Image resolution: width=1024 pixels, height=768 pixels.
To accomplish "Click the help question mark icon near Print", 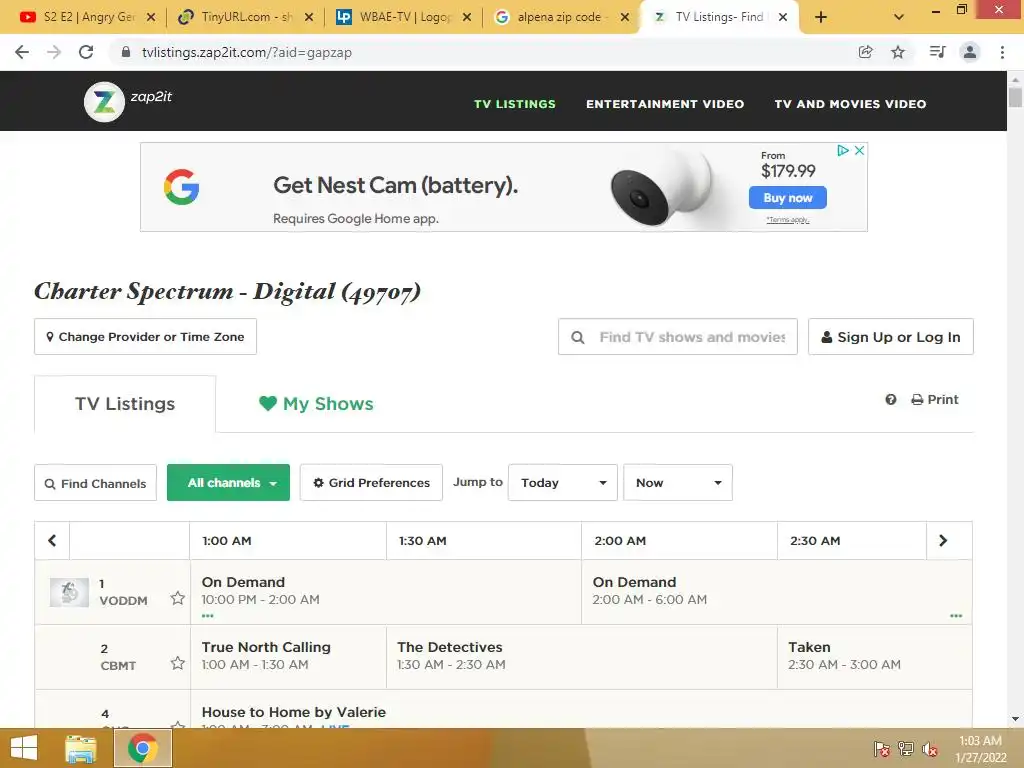I will pyautogui.click(x=891, y=399).
